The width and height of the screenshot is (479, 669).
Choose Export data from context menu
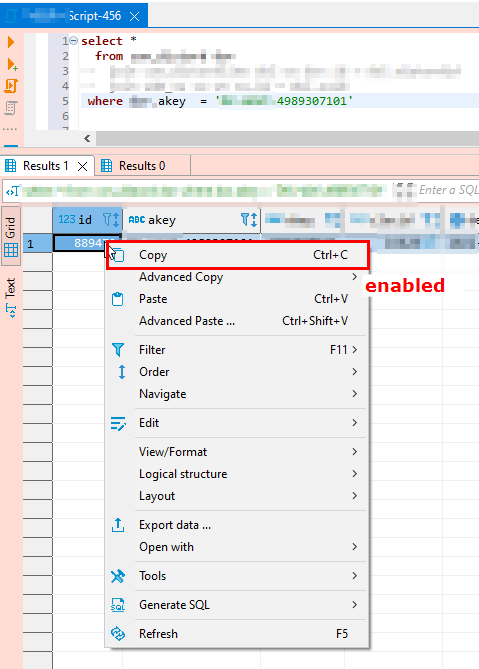pos(237,525)
